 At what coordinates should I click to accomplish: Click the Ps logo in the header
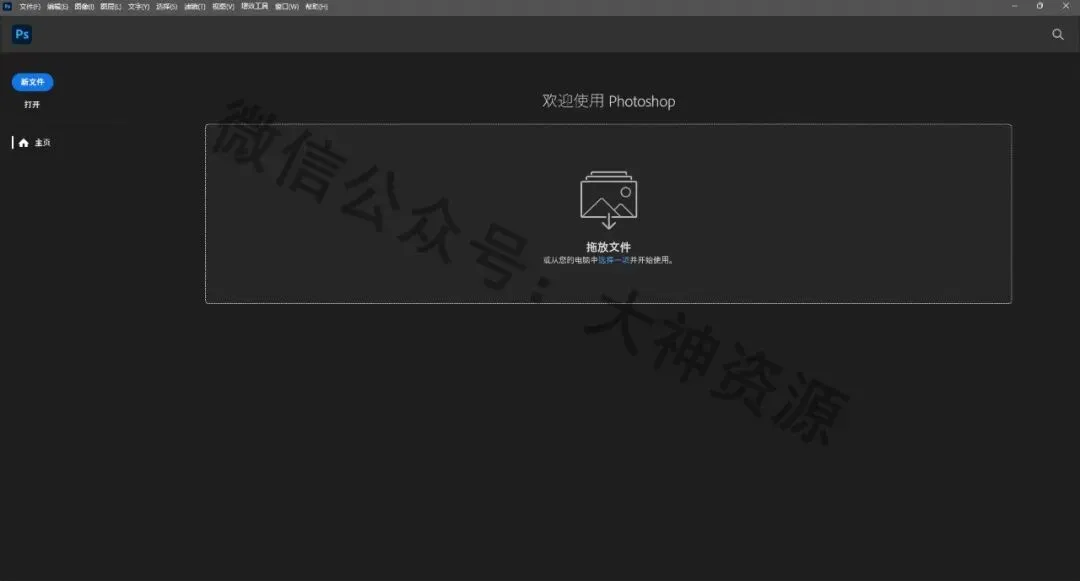pyautogui.click(x=22, y=34)
